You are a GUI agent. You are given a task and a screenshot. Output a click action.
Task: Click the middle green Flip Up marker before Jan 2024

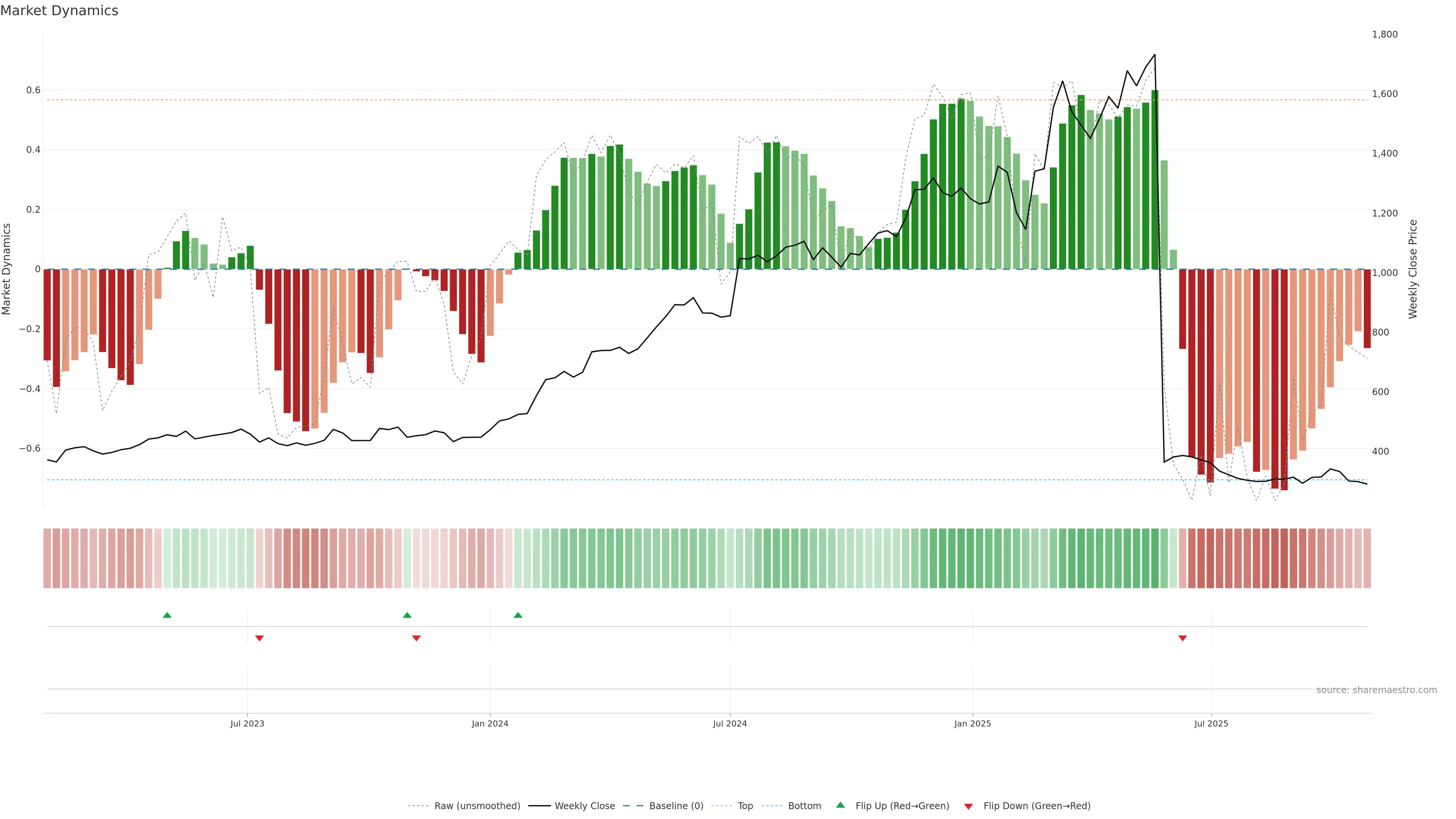click(407, 615)
